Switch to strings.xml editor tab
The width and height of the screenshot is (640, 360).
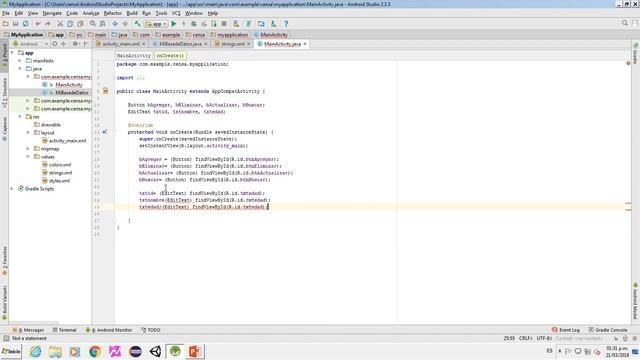[x=233, y=44]
